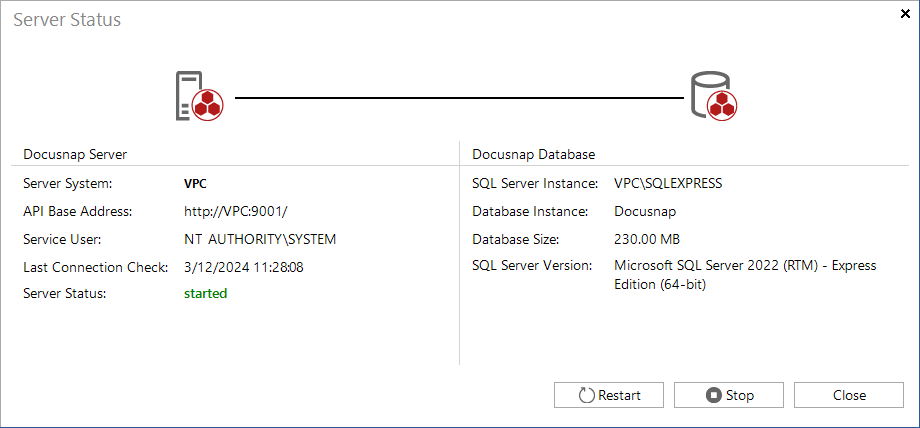Click the Docusnap Database cylinder icon
Screen dimensions: 920x428
713,95
